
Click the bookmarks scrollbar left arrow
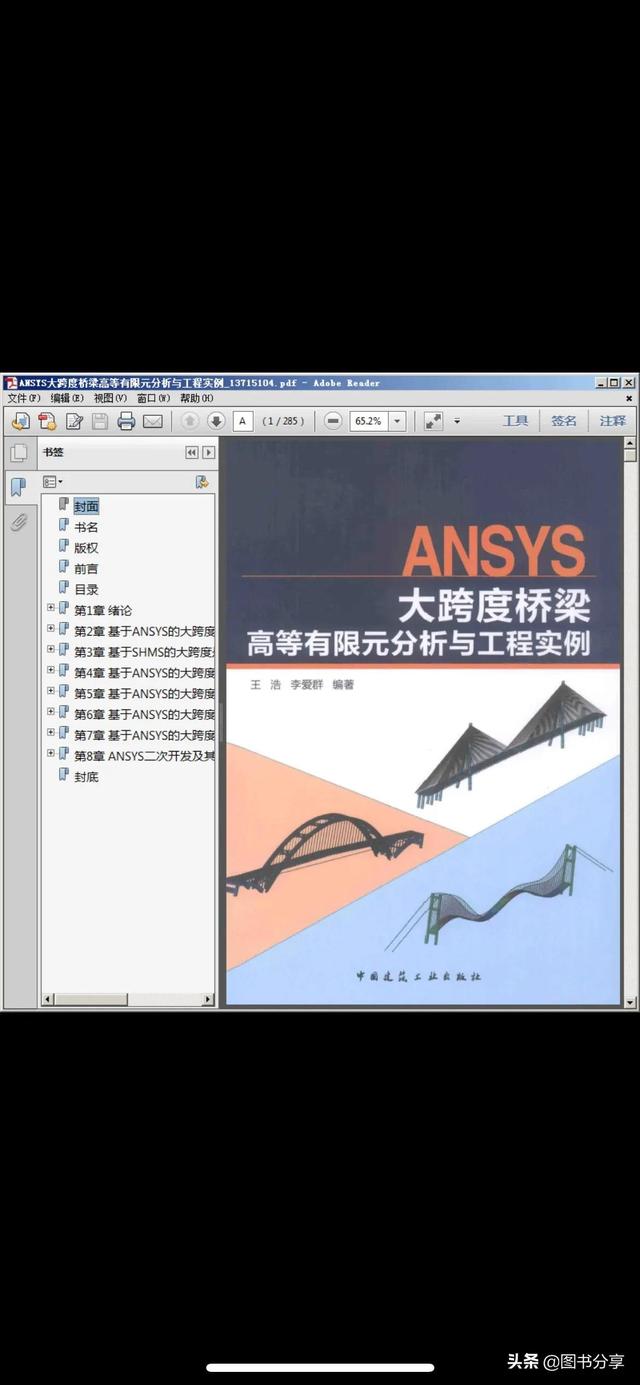pos(47,999)
